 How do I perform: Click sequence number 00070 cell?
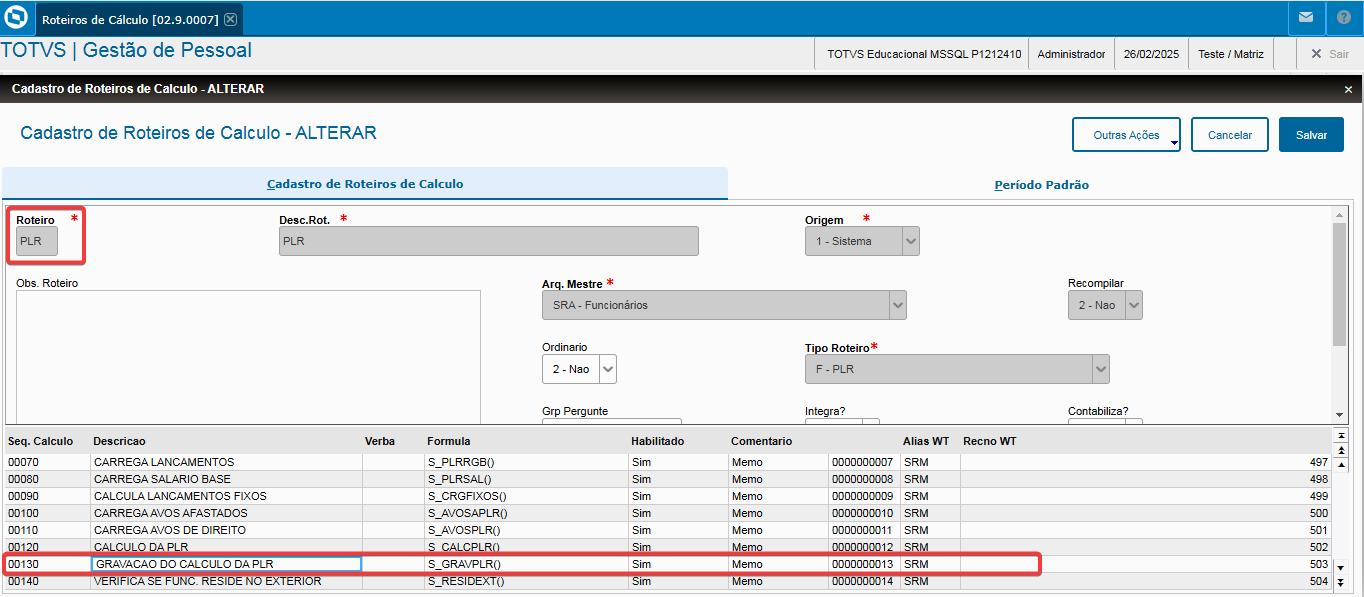tap(47, 462)
